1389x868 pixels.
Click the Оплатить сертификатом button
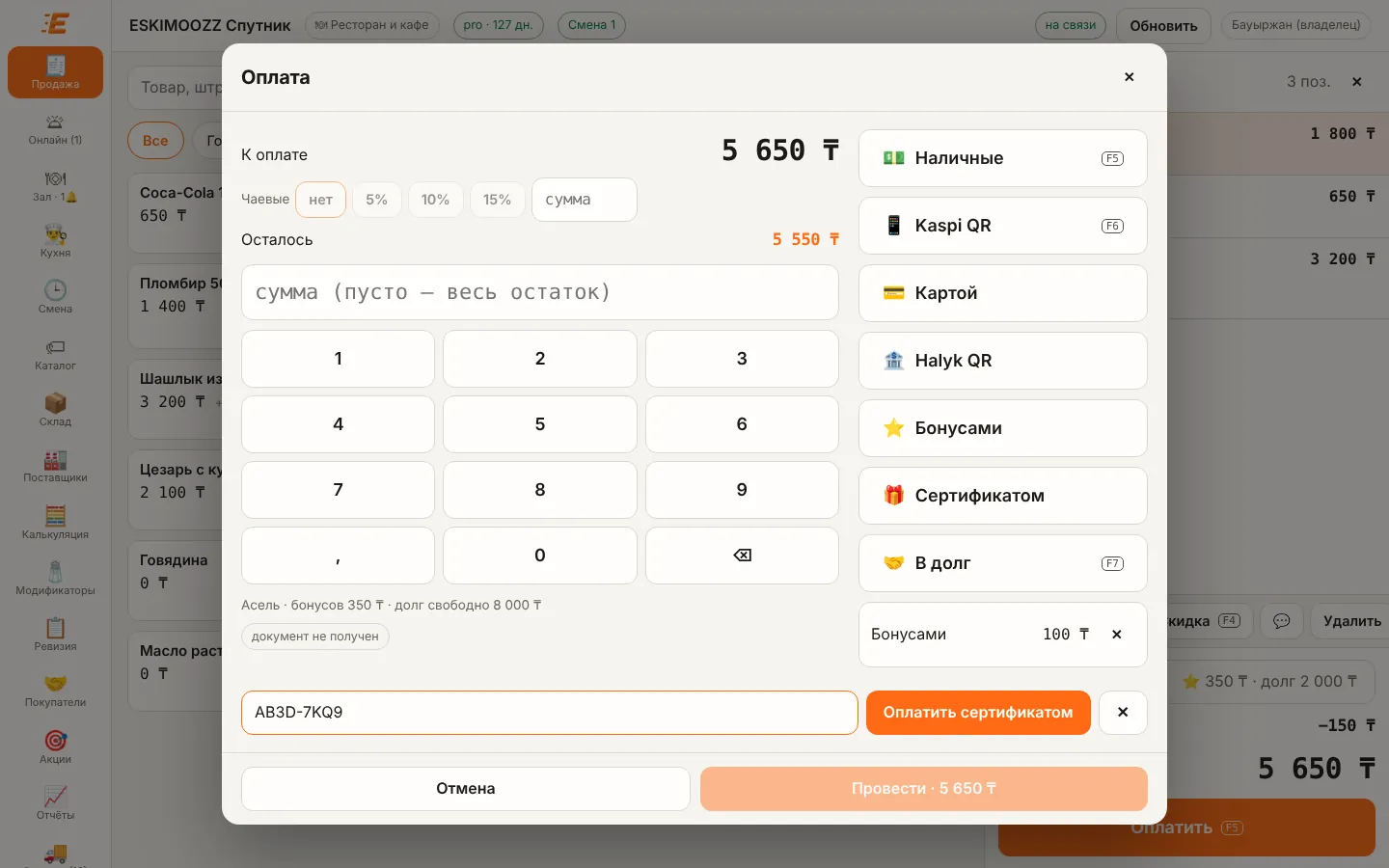(x=978, y=713)
